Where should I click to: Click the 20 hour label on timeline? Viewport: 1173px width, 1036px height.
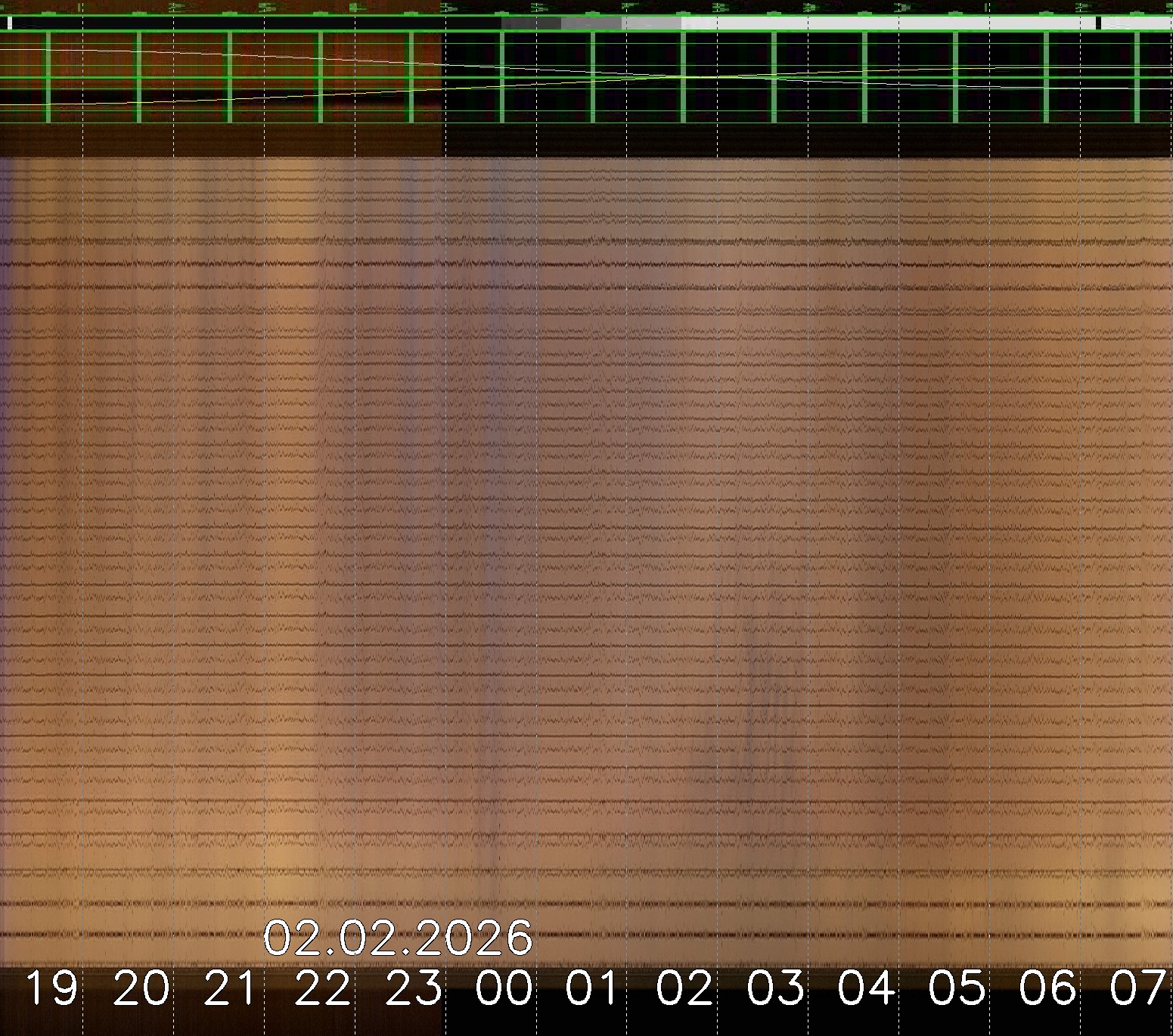141,988
